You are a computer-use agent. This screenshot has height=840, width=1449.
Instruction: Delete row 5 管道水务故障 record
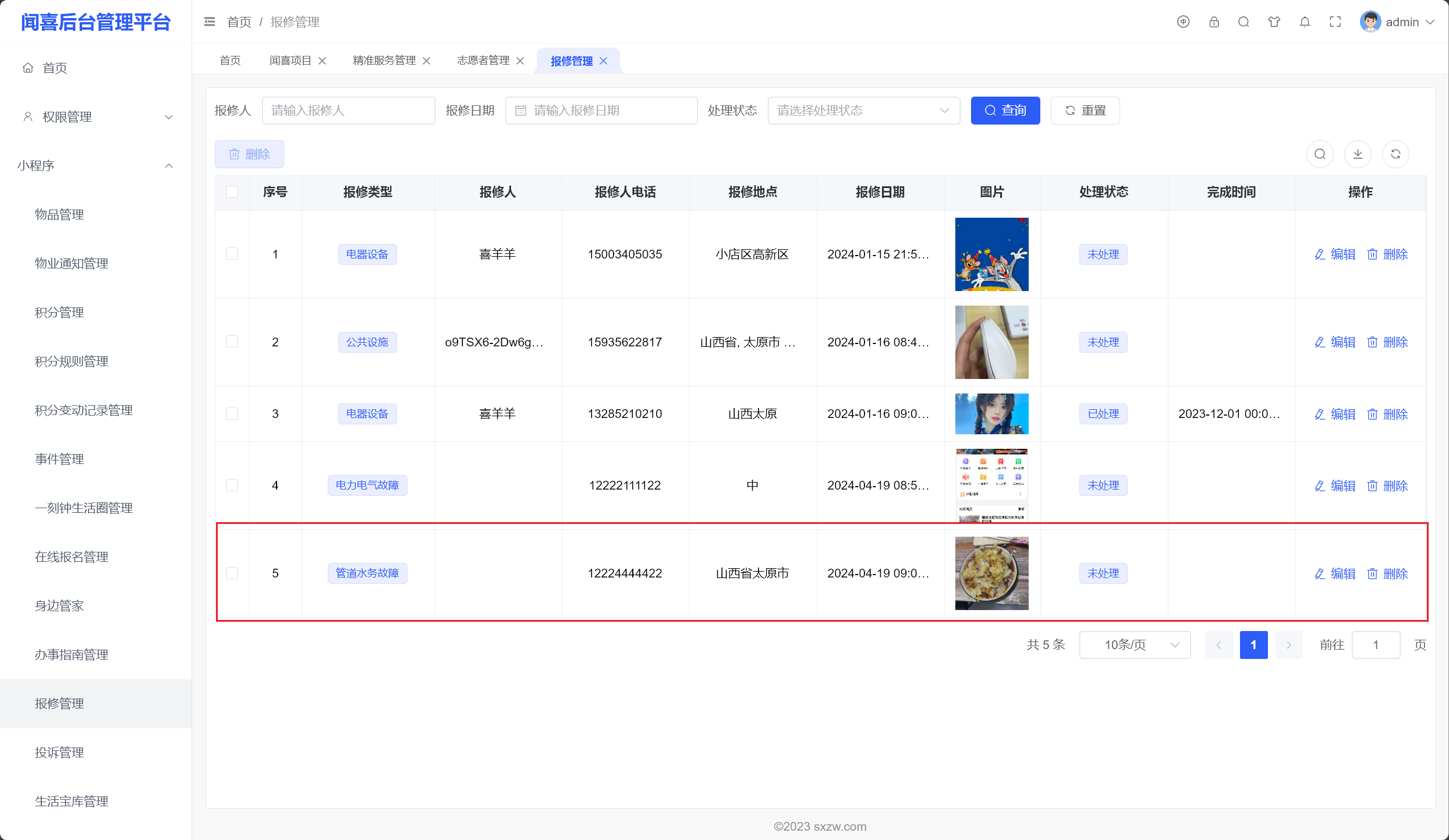point(1388,574)
